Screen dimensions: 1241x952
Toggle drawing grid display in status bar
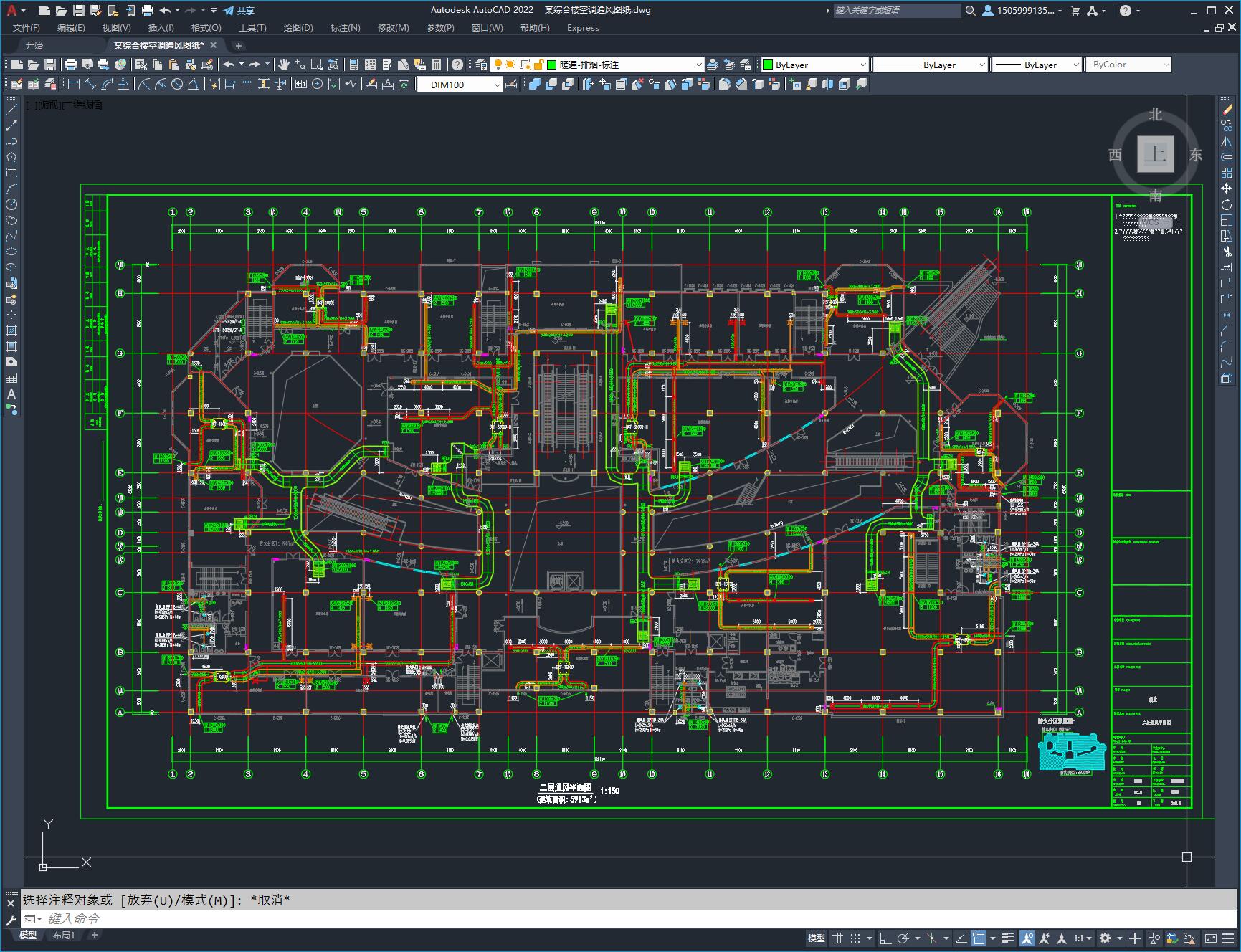tap(837, 938)
